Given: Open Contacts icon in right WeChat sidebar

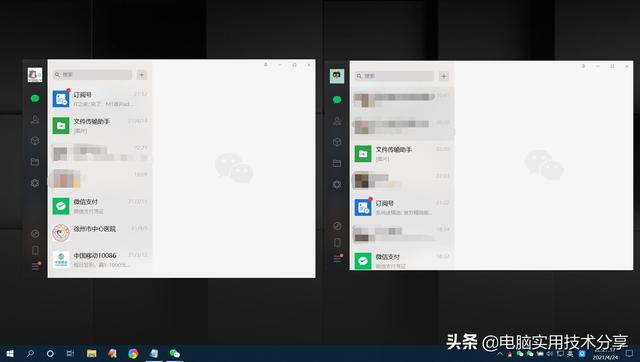Looking at the screenshot, I should point(337,121).
